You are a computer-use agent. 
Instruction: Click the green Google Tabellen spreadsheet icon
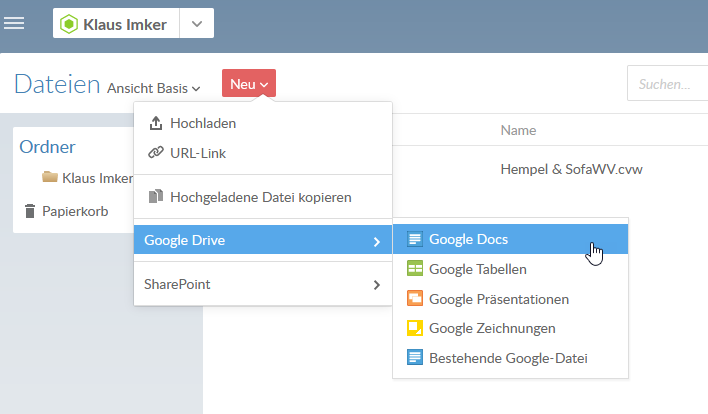(415, 269)
